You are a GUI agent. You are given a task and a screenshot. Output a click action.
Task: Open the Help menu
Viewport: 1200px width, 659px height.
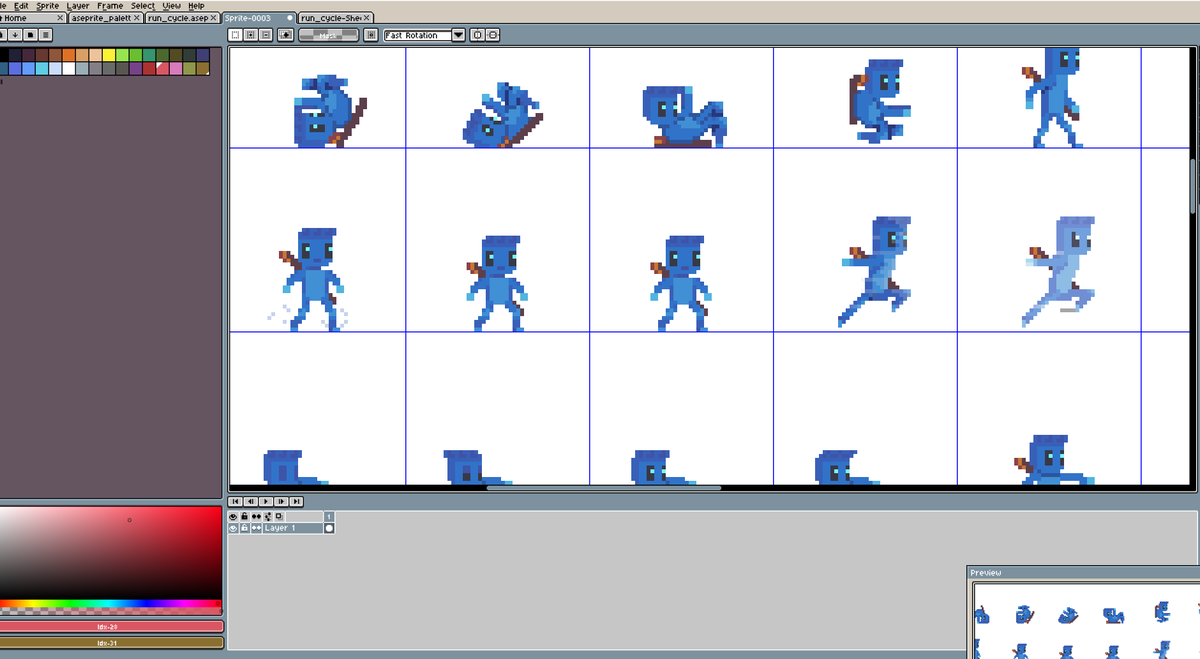click(x=196, y=5)
